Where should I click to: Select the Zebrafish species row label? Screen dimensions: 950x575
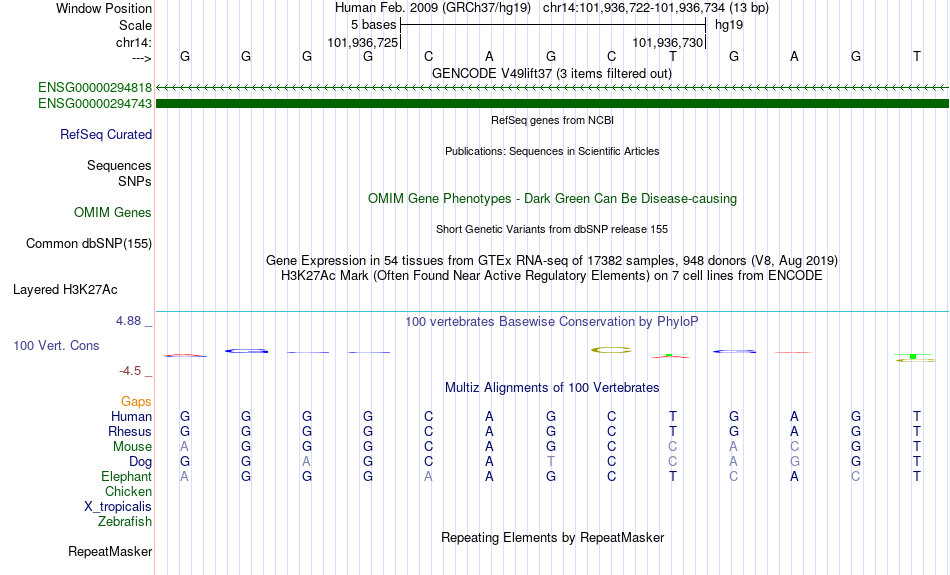[x=125, y=521]
